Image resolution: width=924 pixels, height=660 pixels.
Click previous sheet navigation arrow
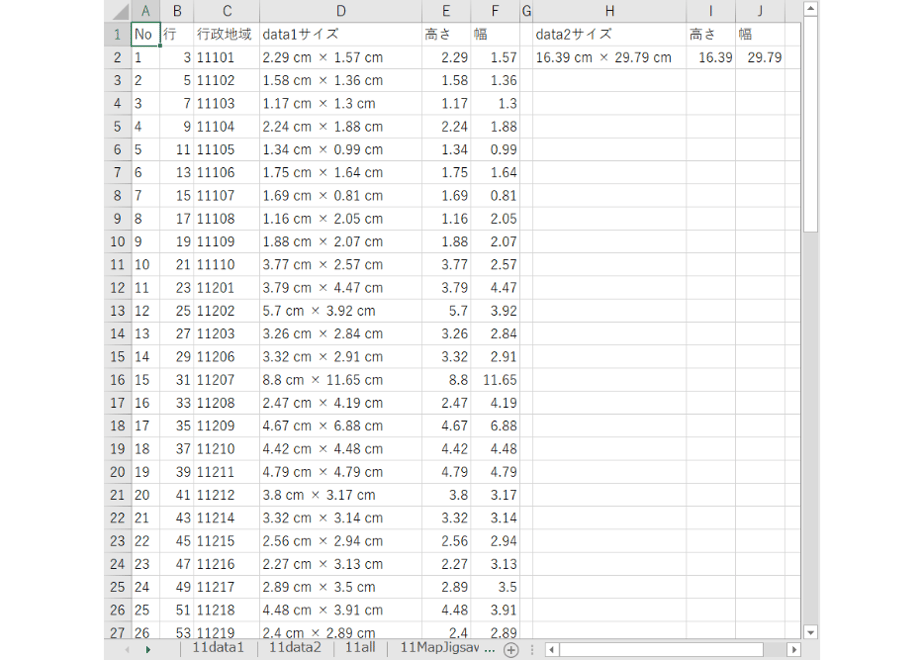click(x=127, y=649)
